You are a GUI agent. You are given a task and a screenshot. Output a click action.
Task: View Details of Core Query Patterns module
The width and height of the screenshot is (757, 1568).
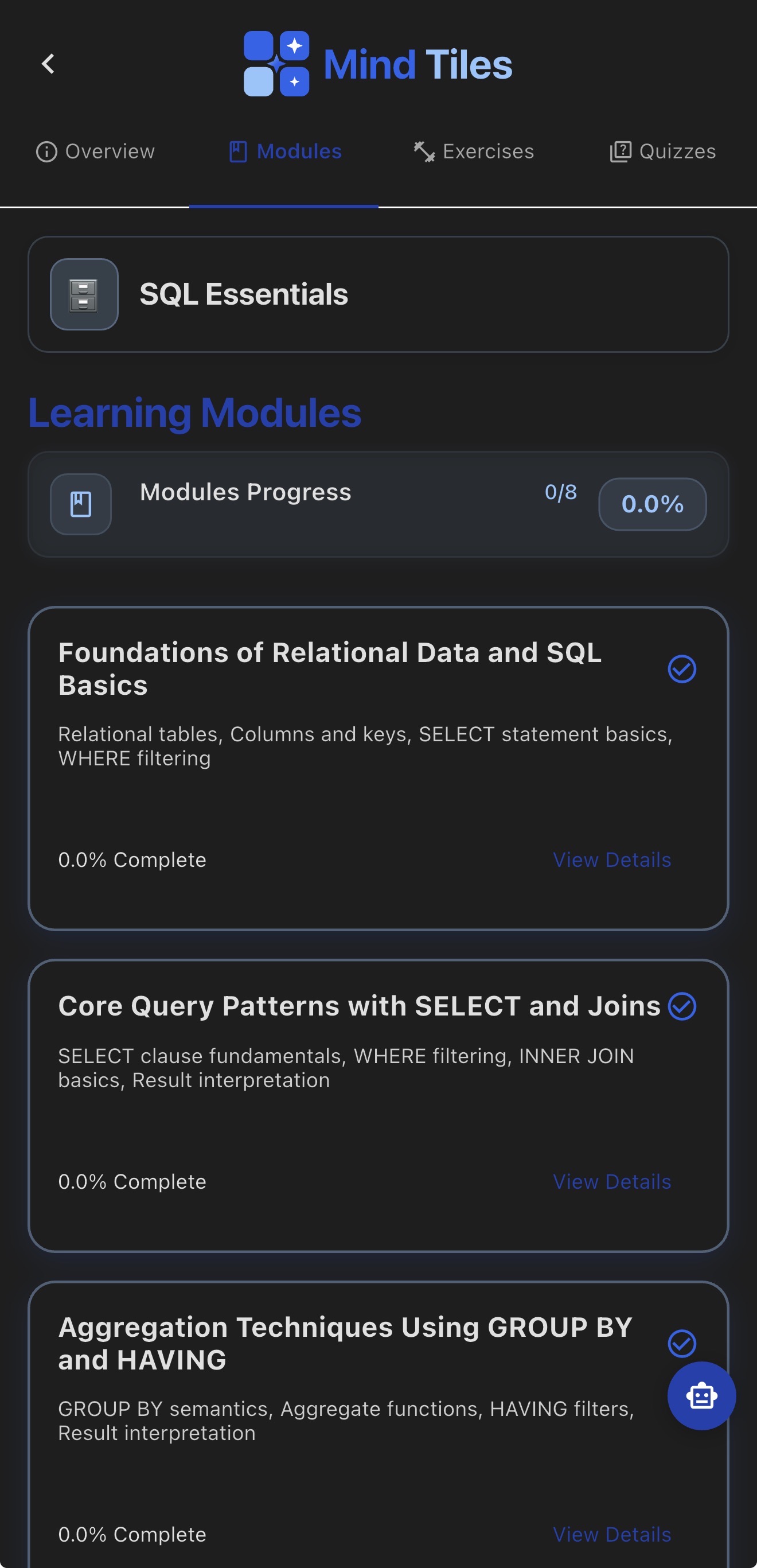pyautogui.click(x=611, y=1181)
